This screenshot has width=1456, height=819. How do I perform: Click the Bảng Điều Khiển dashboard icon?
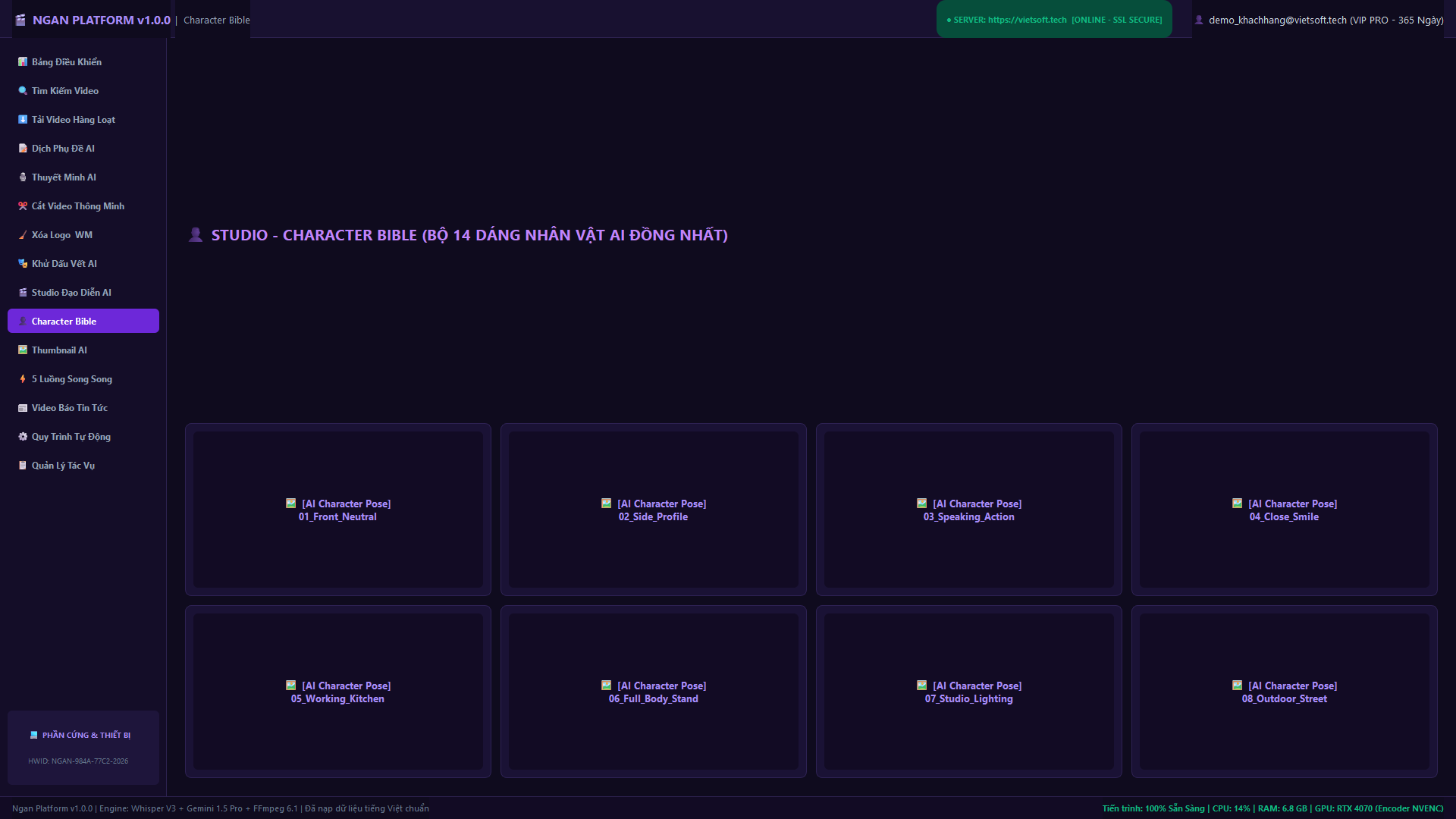[23, 62]
